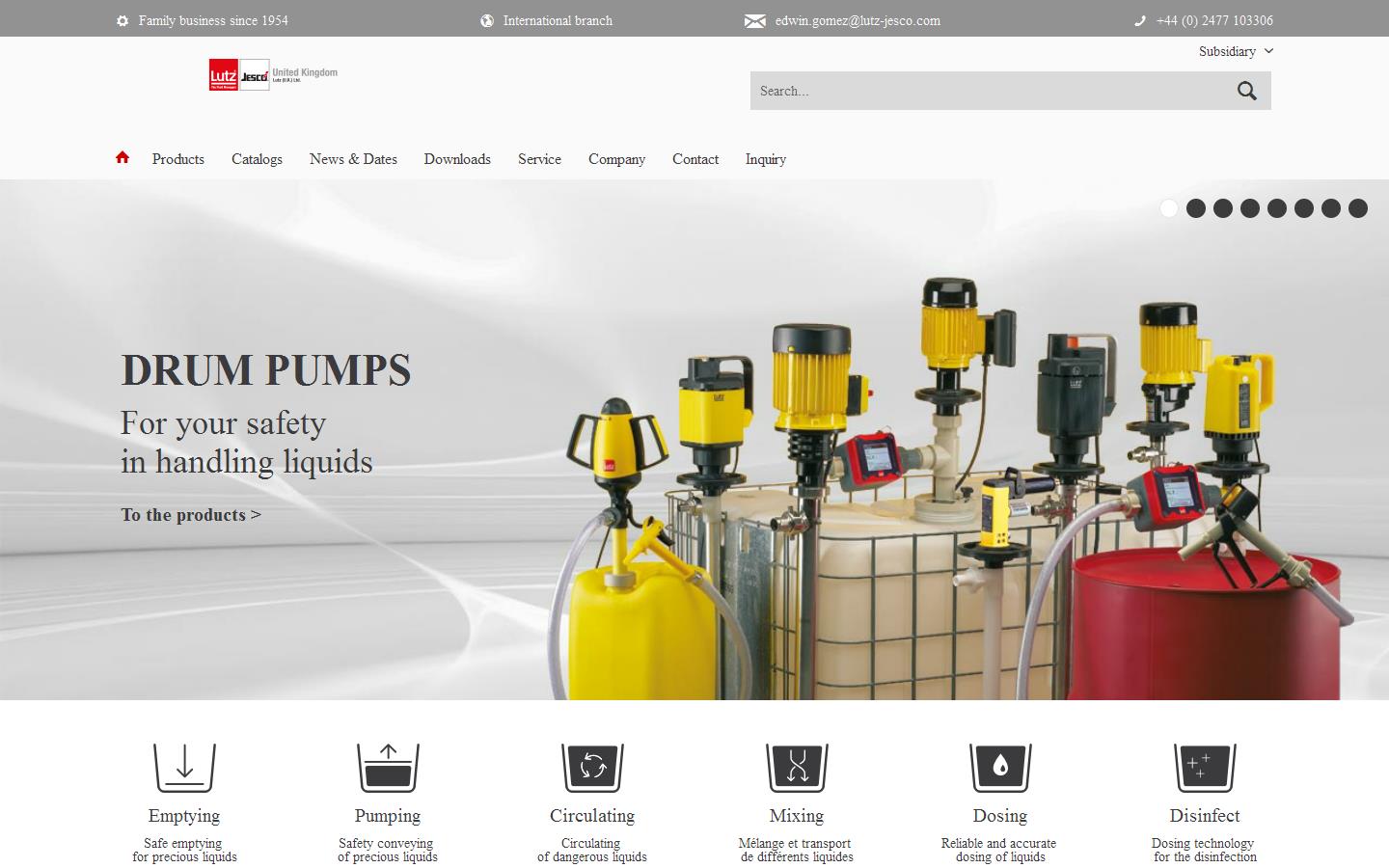This screenshot has width=1389, height=868.
Task: Click the red home icon in navigation
Action: 123,156
